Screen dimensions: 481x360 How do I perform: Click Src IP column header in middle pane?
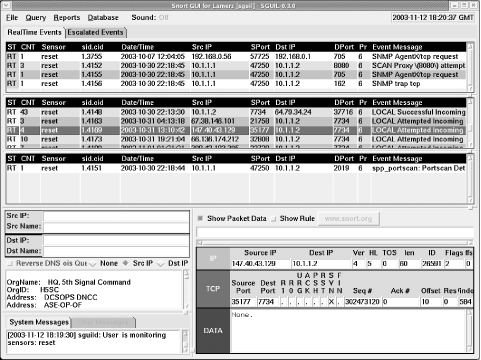[202, 103]
